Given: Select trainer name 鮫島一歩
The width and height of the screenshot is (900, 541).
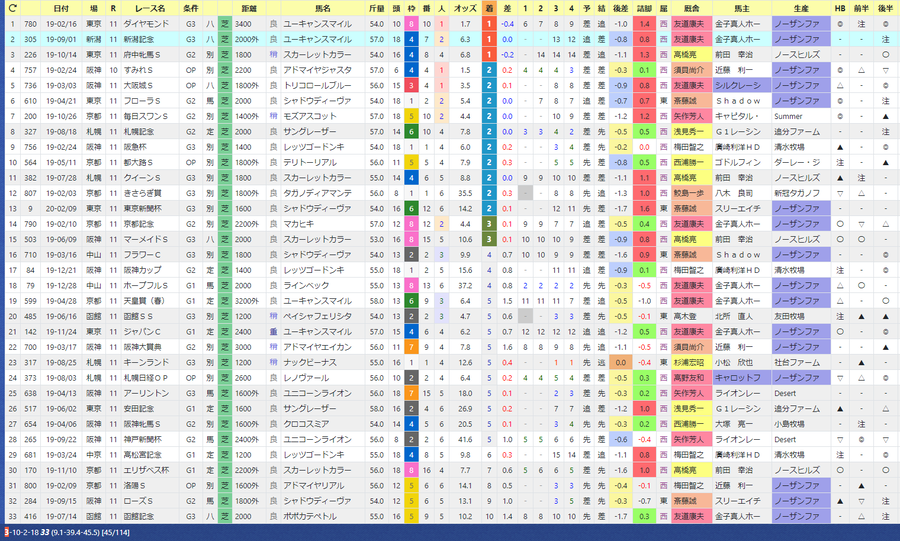Looking at the screenshot, I should 689,193.
